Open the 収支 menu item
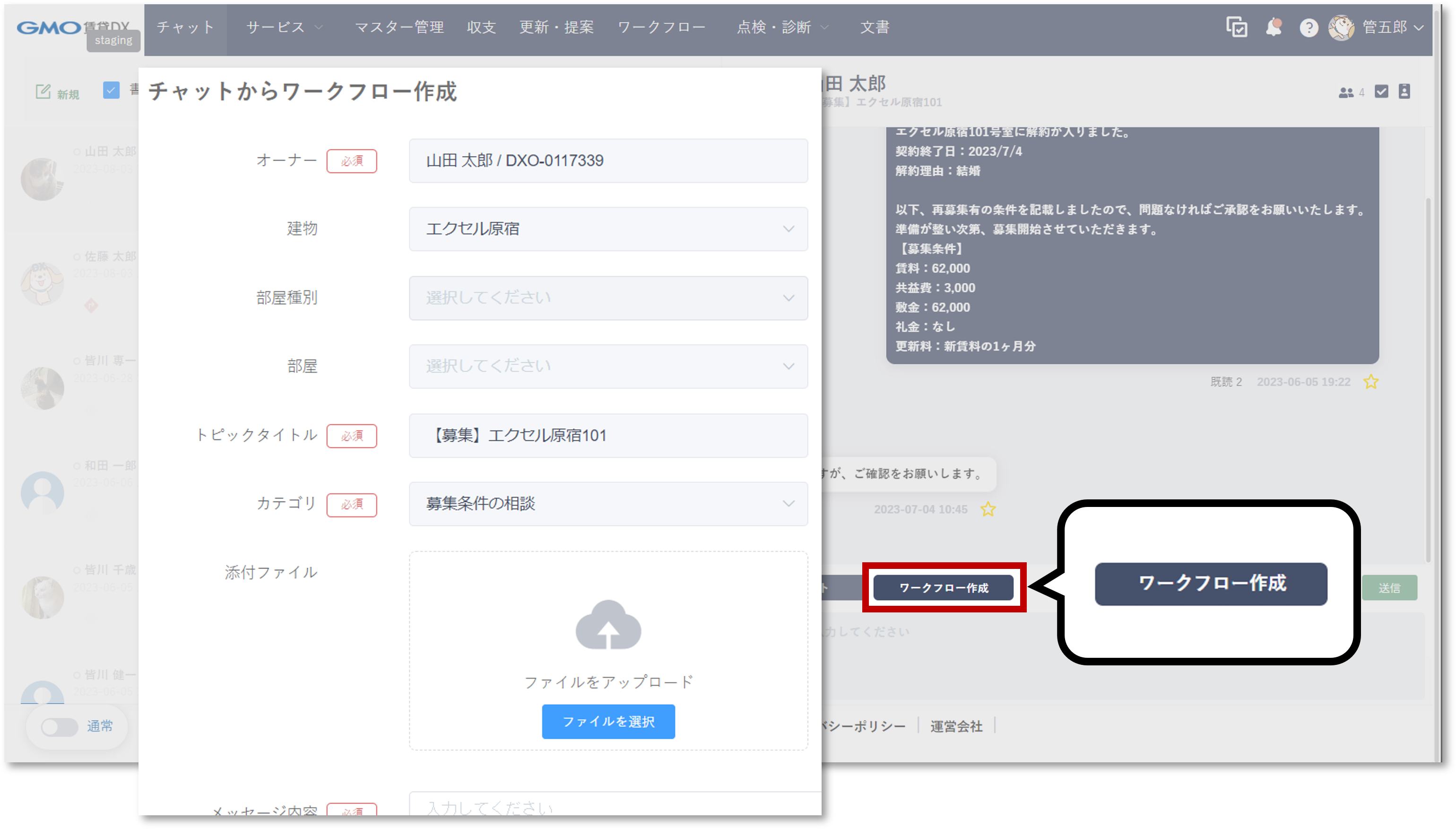 [481, 27]
